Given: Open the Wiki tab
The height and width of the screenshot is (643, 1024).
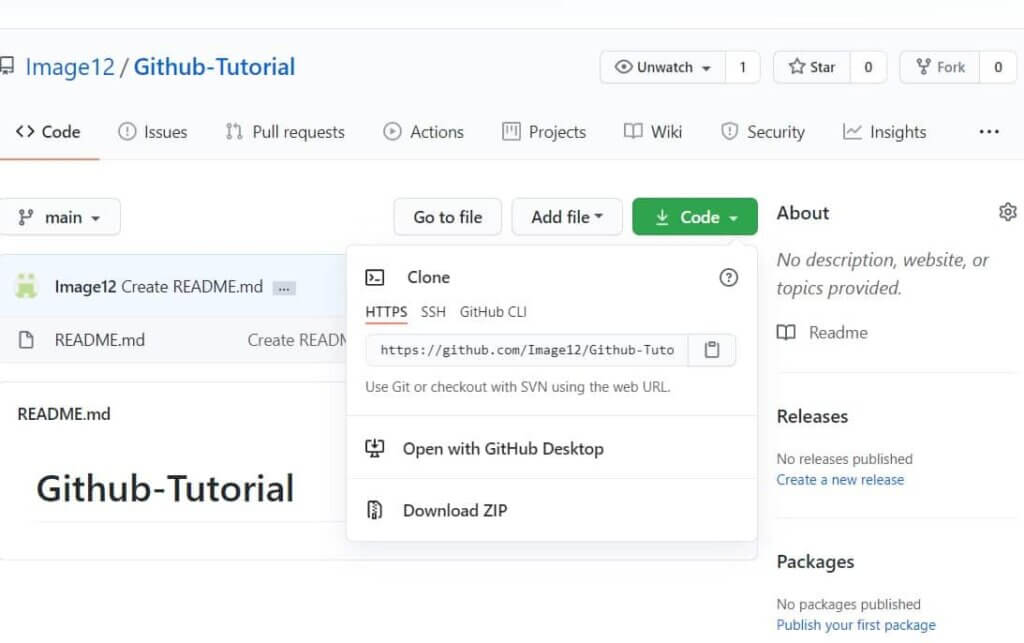Looking at the screenshot, I should (653, 132).
